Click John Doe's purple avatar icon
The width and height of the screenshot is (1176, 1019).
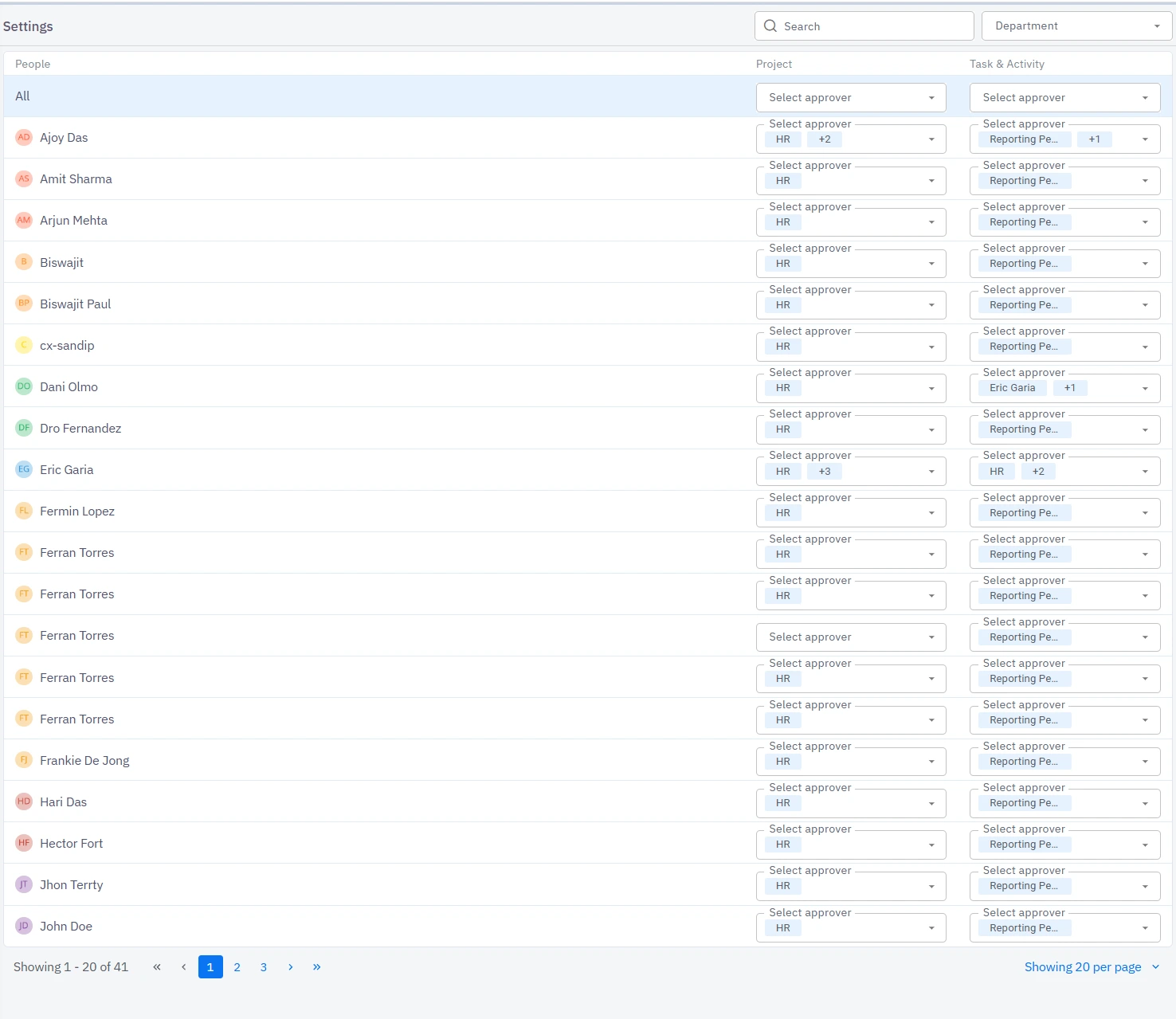(x=24, y=926)
